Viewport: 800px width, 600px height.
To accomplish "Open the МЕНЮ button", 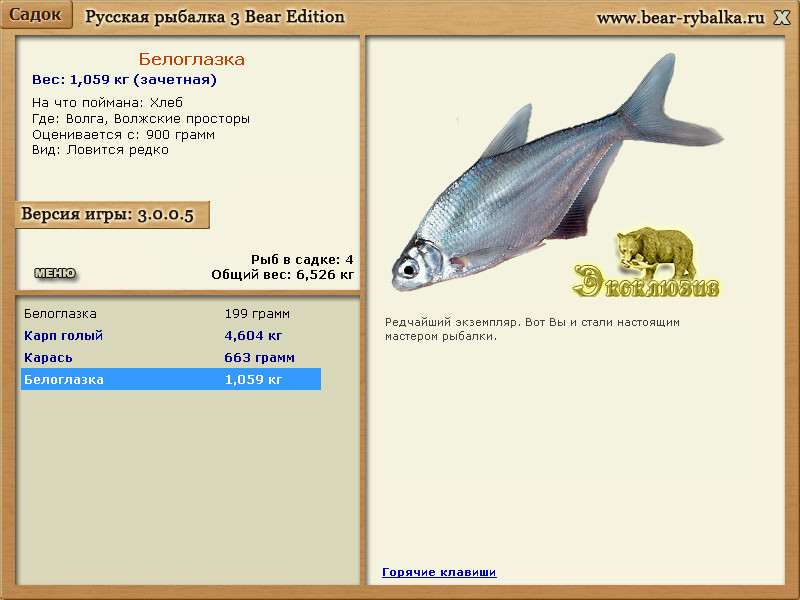I will pos(55,273).
